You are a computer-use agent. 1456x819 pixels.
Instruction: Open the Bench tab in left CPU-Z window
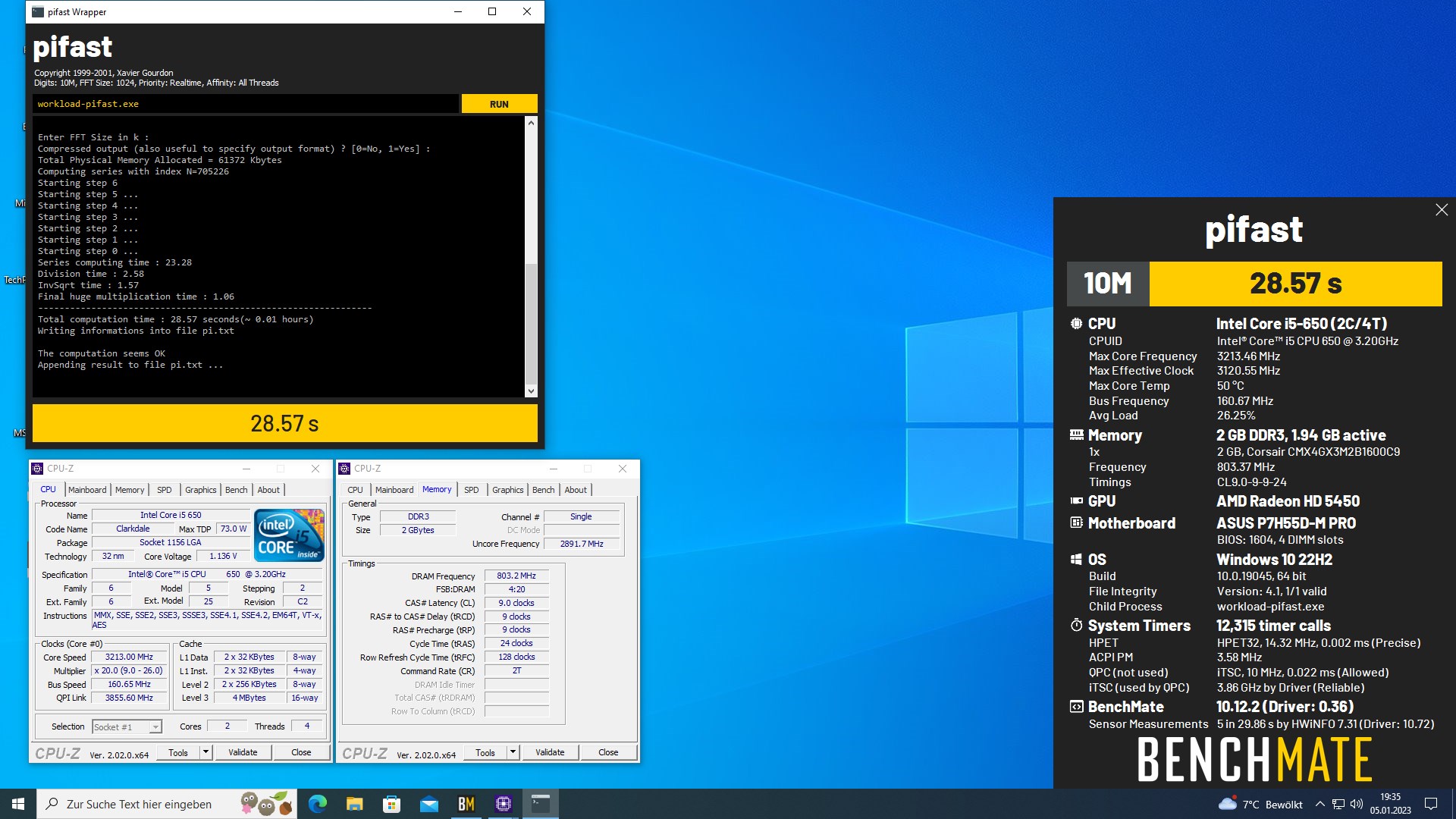(237, 490)
